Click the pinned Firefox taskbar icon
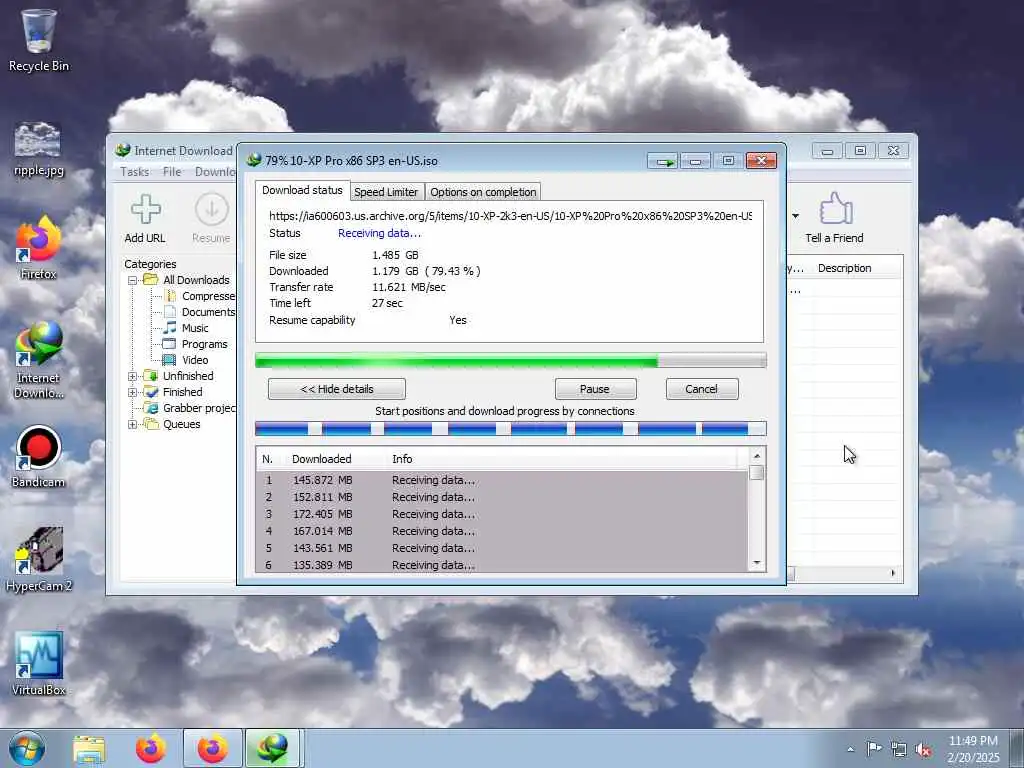 [x=151, y=749]
